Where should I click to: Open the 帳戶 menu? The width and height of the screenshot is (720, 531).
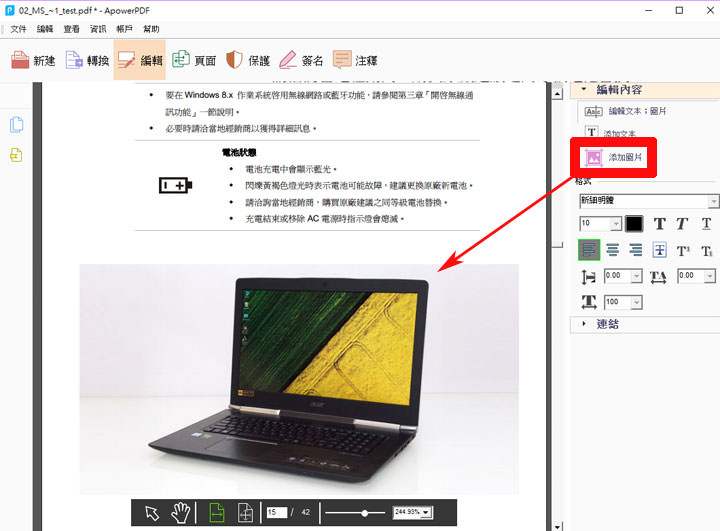pyautogui.click(x=124, y=29)
